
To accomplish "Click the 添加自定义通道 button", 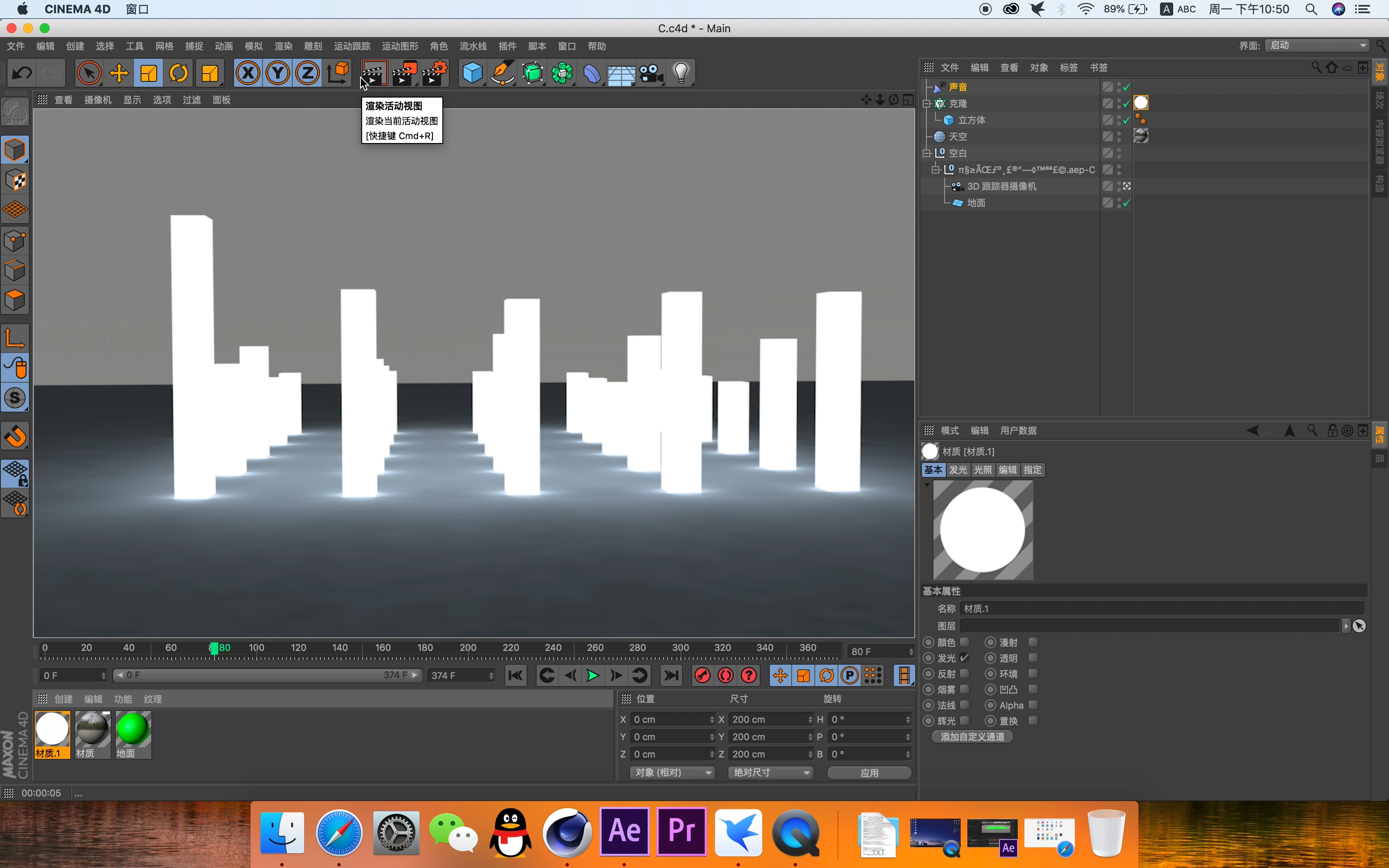I will pos(972,737).
